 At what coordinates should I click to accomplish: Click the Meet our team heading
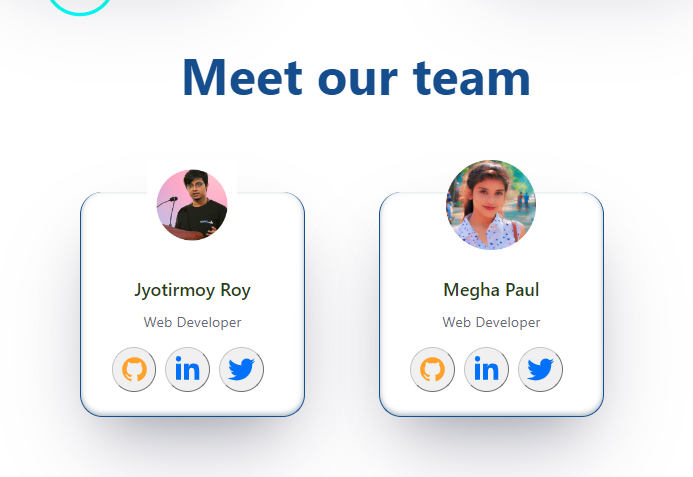point(356,78)
